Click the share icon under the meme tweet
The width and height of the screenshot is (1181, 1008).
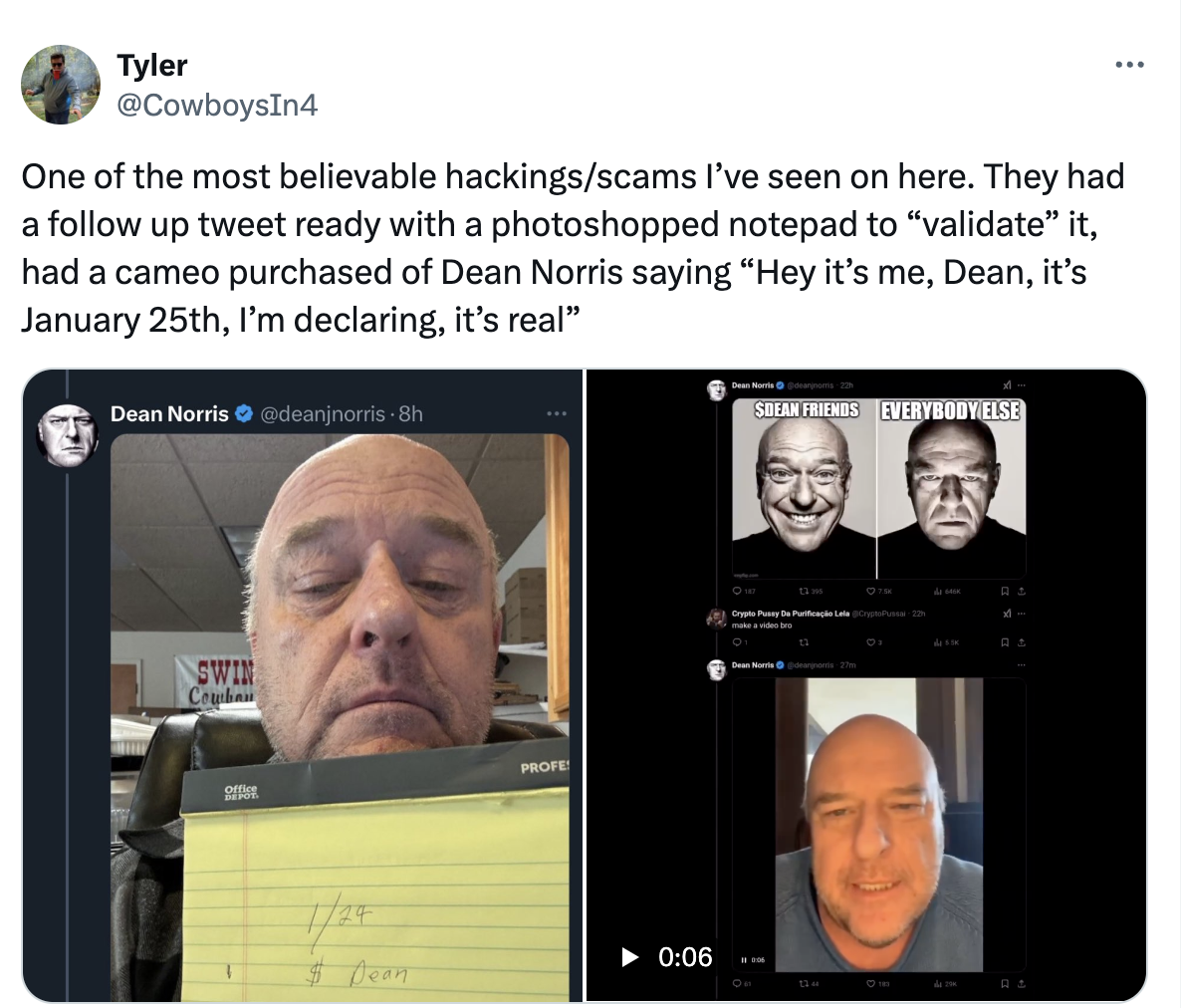pyautogui.click(x=1022, y=592)
